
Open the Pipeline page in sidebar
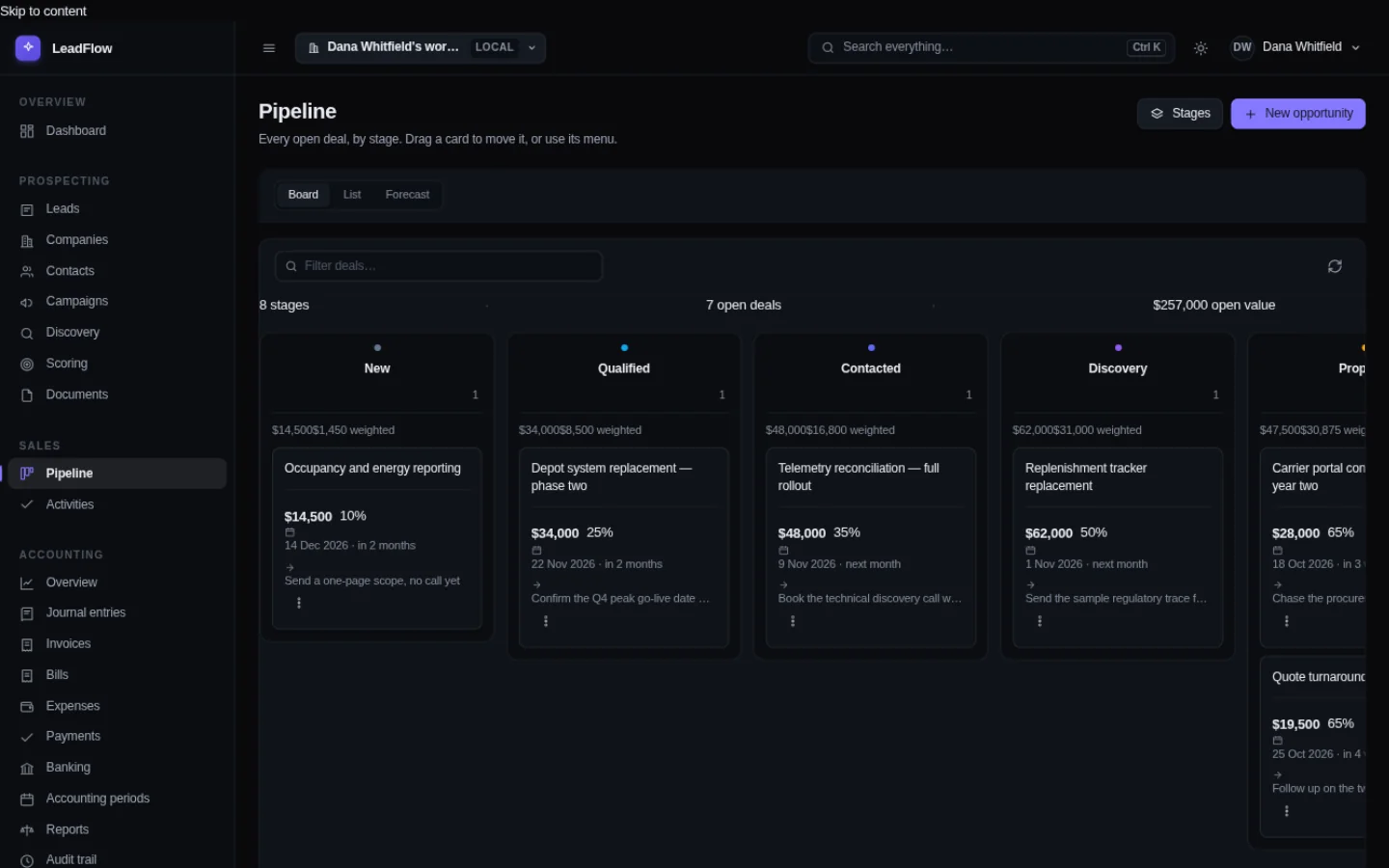(x=118, y=474)
